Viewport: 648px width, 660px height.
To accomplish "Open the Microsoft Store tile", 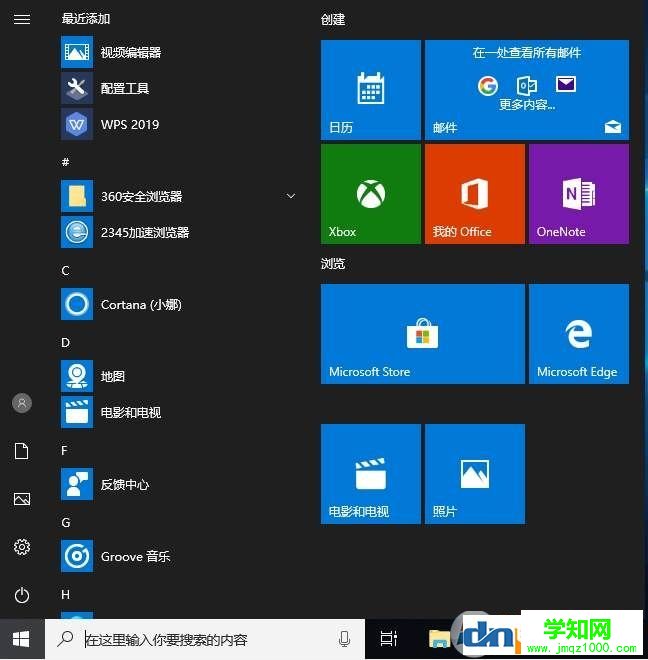I will point(423,334).
